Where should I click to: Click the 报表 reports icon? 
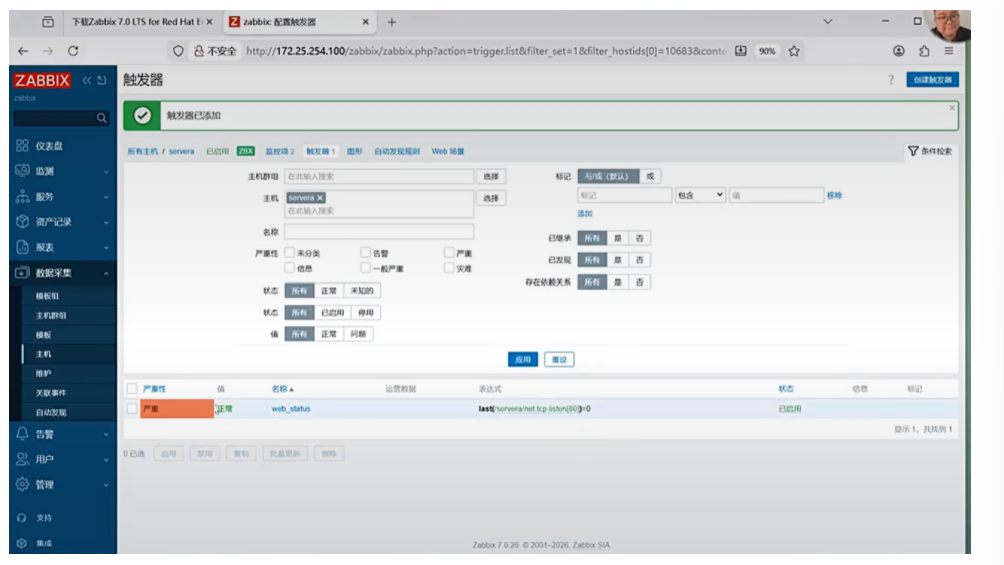pyautogui.click(x=22, y=247)
